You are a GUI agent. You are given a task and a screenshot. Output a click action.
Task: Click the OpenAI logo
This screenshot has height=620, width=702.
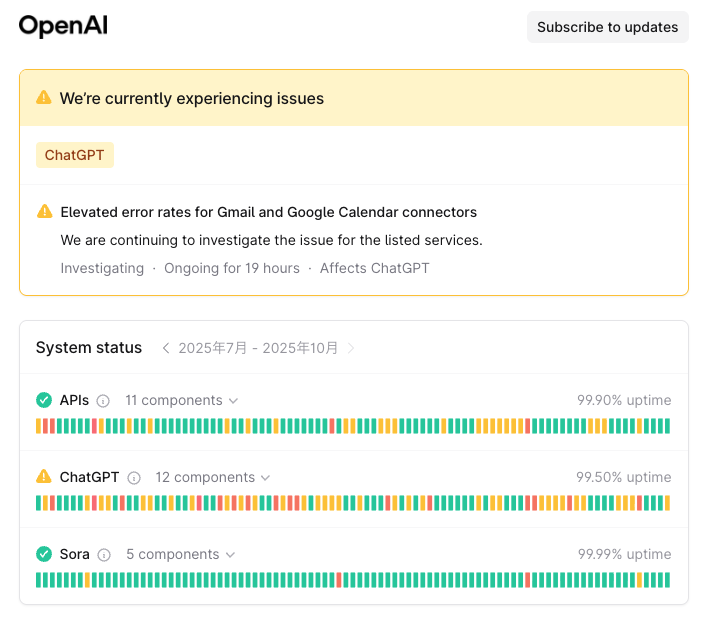tap(63, 27)
